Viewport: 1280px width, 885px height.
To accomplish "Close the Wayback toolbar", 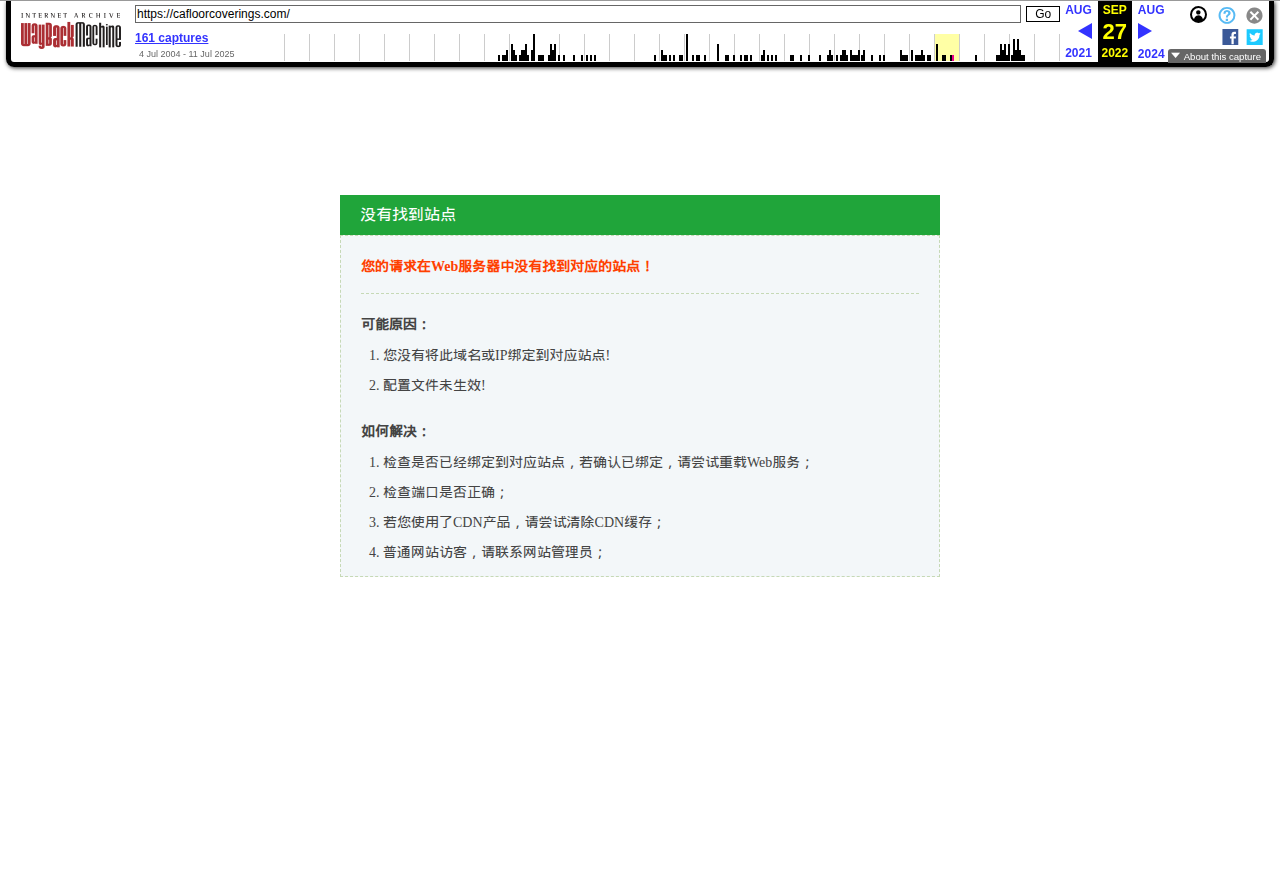I will click(1254, 15).
